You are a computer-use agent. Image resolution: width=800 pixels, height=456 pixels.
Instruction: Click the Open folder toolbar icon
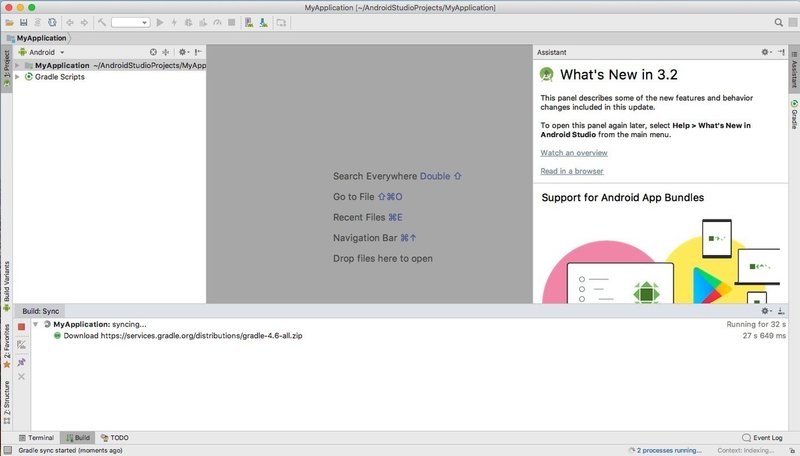(x=9, y=22)
